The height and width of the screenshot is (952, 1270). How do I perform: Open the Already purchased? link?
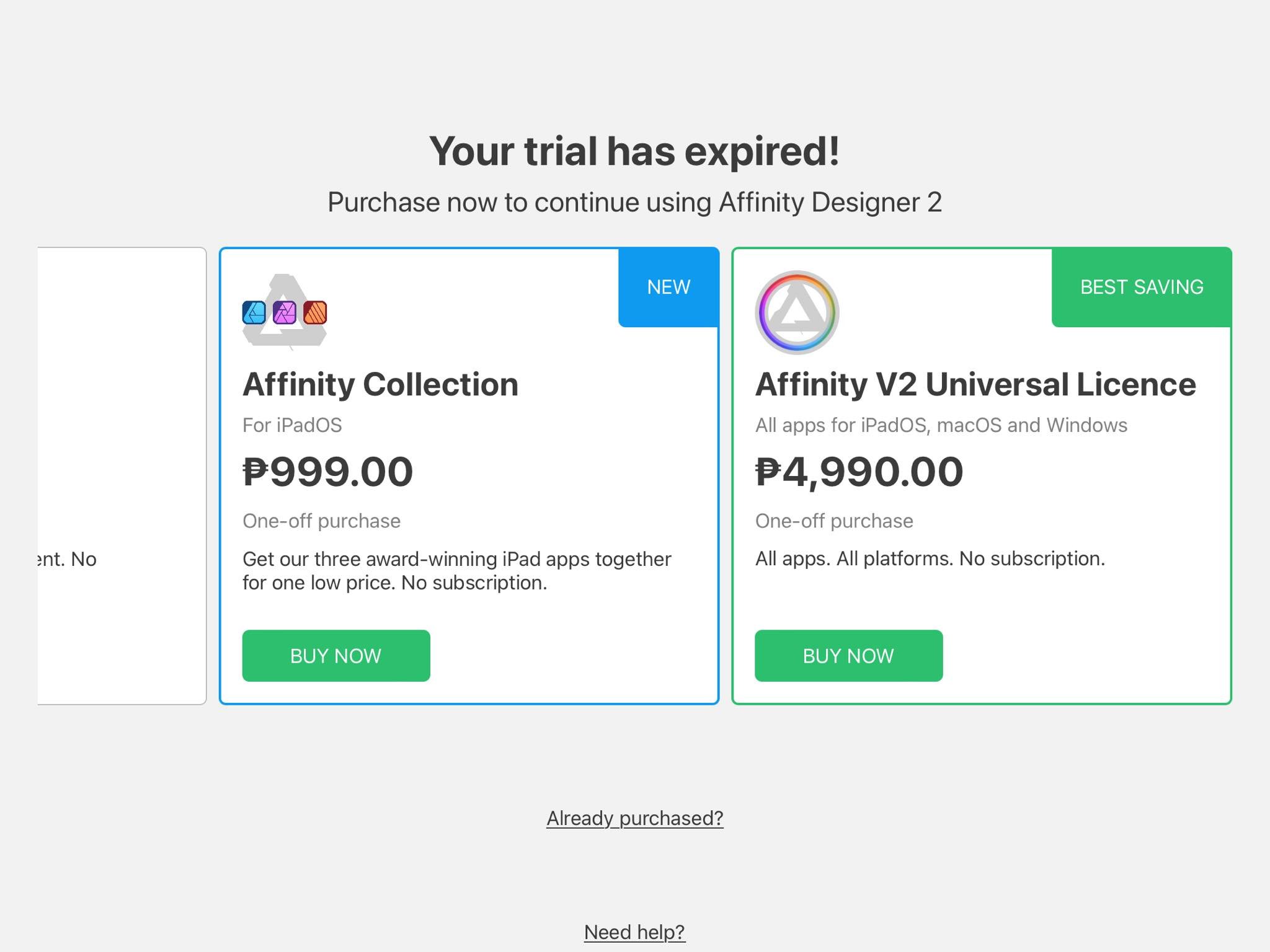(x=635, y=818)
